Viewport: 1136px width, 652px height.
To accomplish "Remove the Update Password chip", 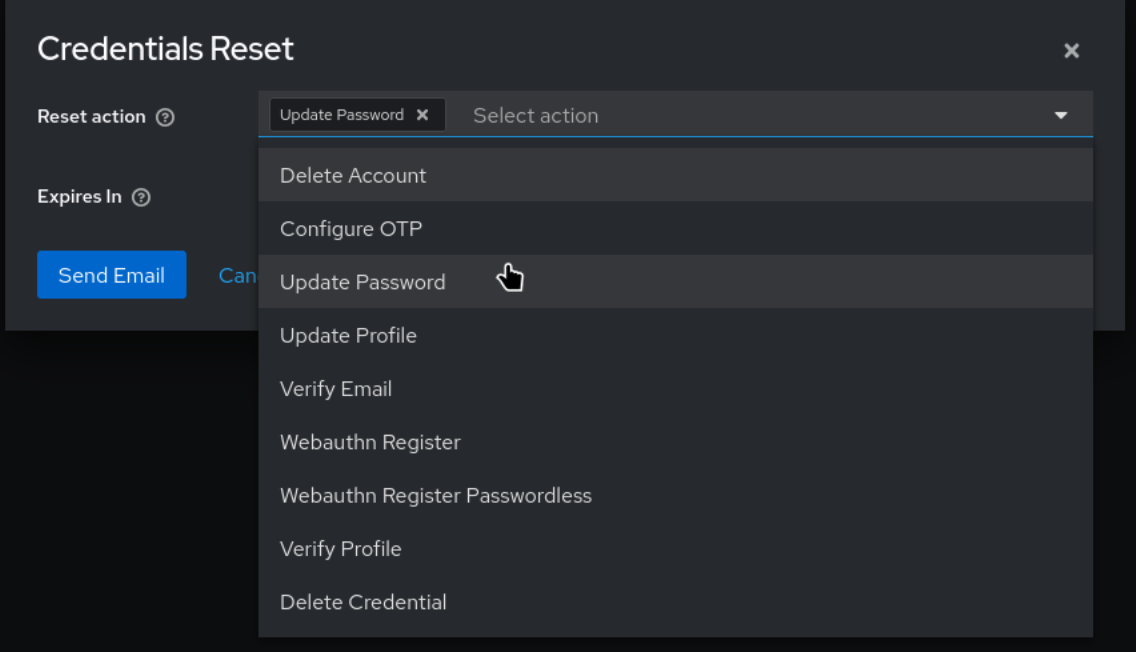I will pyautogui.click(x=422, y=115).
